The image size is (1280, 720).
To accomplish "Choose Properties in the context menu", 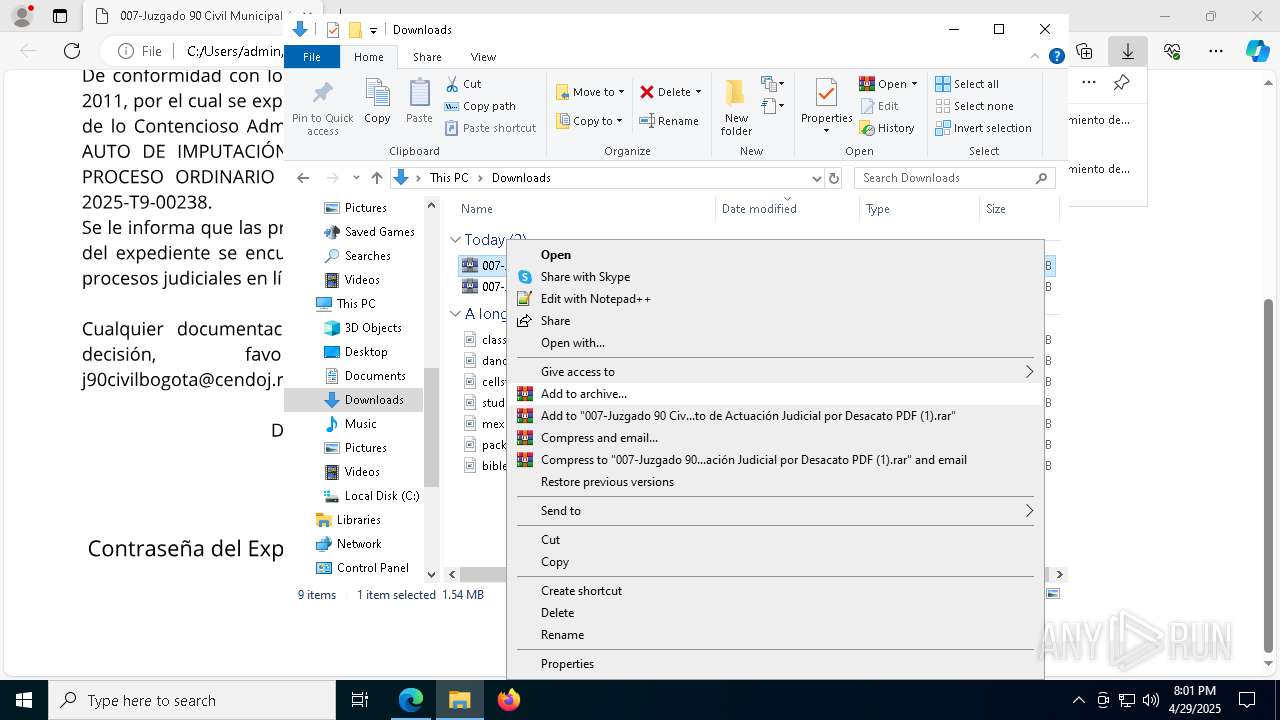I will [775, 664].
